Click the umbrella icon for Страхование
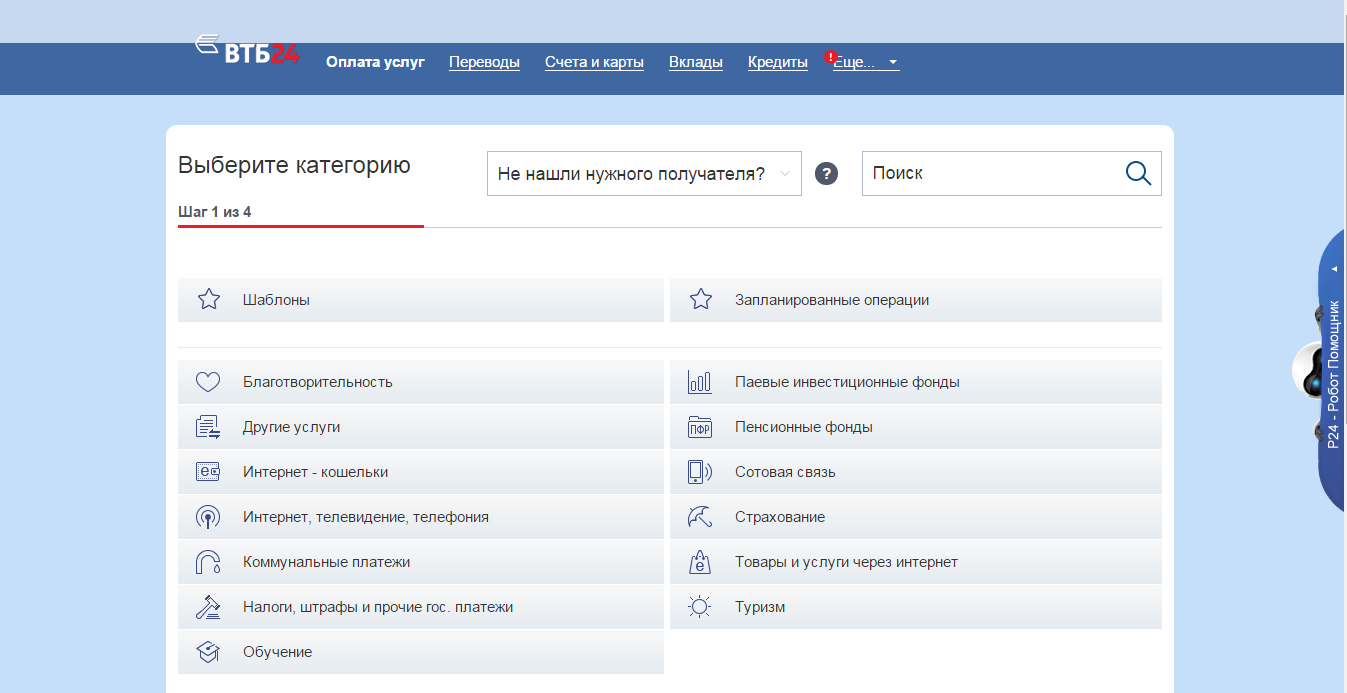The height and width of the screenshot is (693, 1347). click(x=700, y=517)
